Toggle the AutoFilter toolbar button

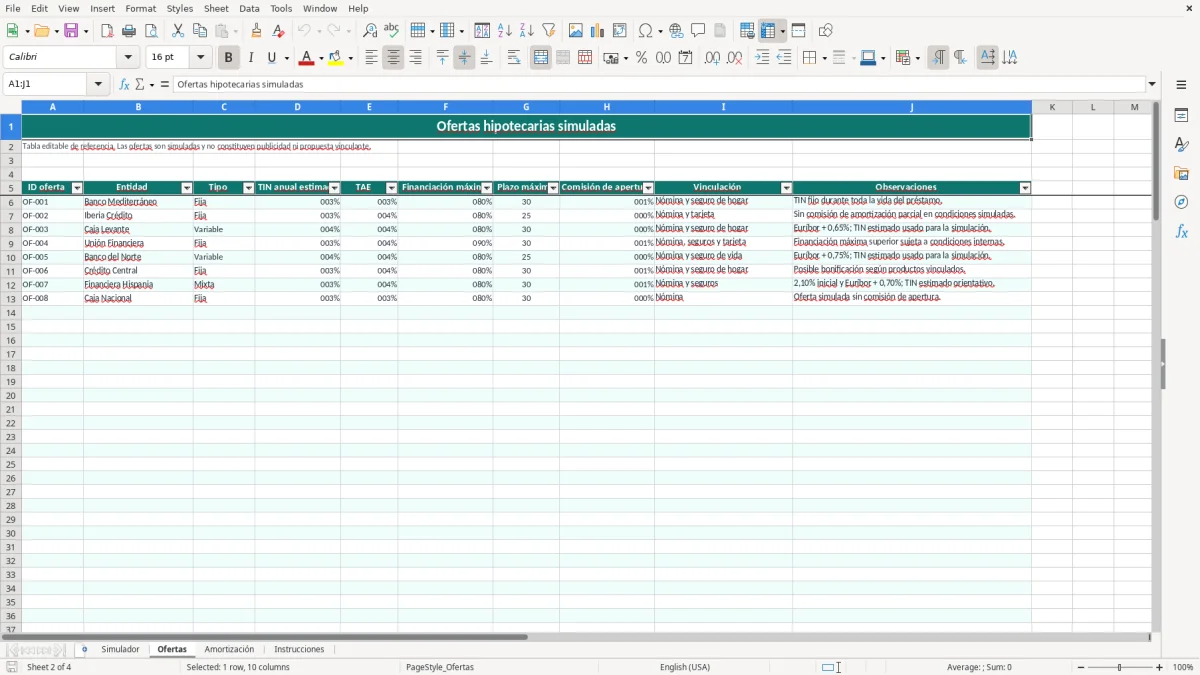pyautogui.click(x=549, y=31)
